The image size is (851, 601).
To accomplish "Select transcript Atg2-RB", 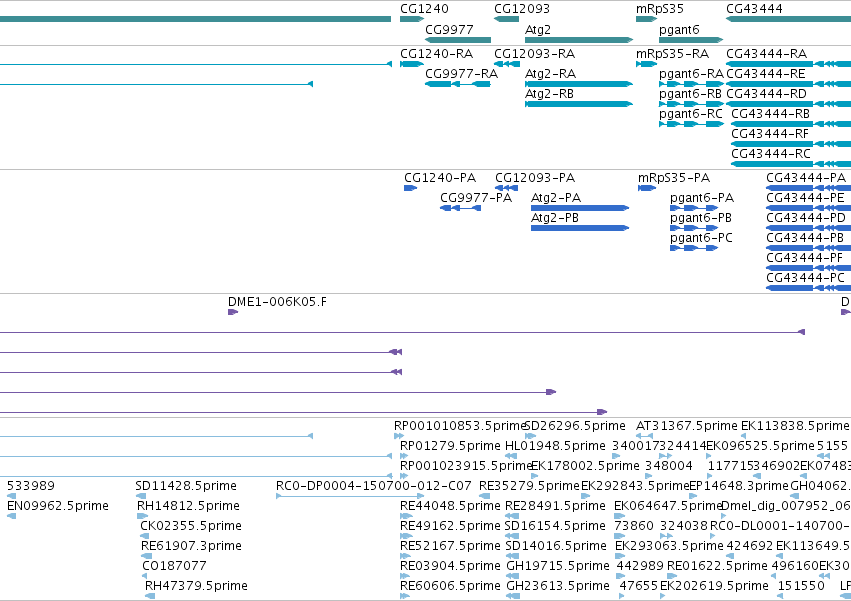I will click(x=579, y=104).
